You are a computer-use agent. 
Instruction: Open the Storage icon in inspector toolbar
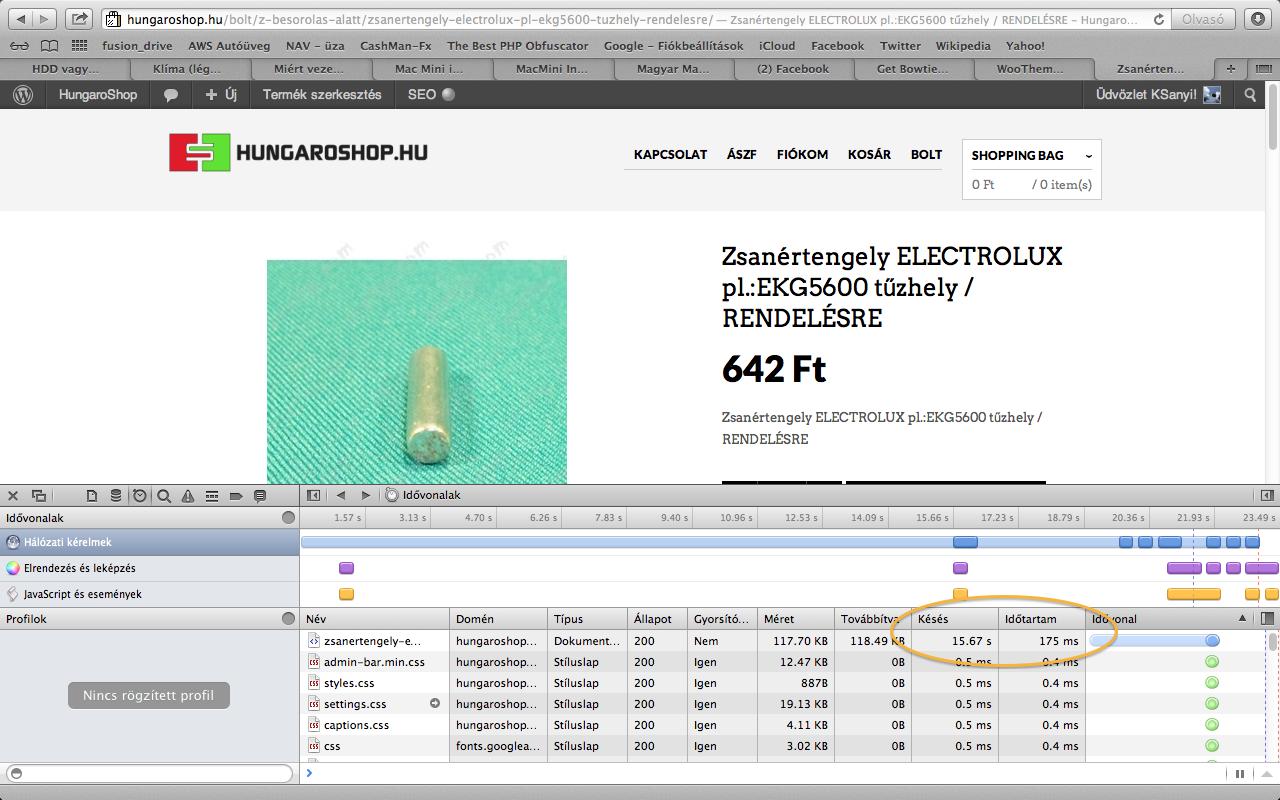pyautogui.click(x=116, y=495)
